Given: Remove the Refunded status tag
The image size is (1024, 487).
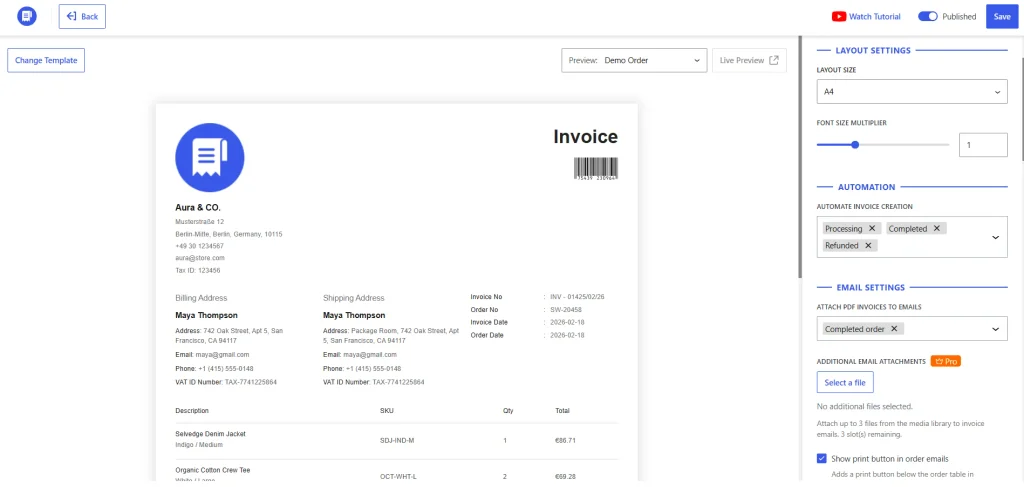Looking at the screenshot, I should (868, 245).
